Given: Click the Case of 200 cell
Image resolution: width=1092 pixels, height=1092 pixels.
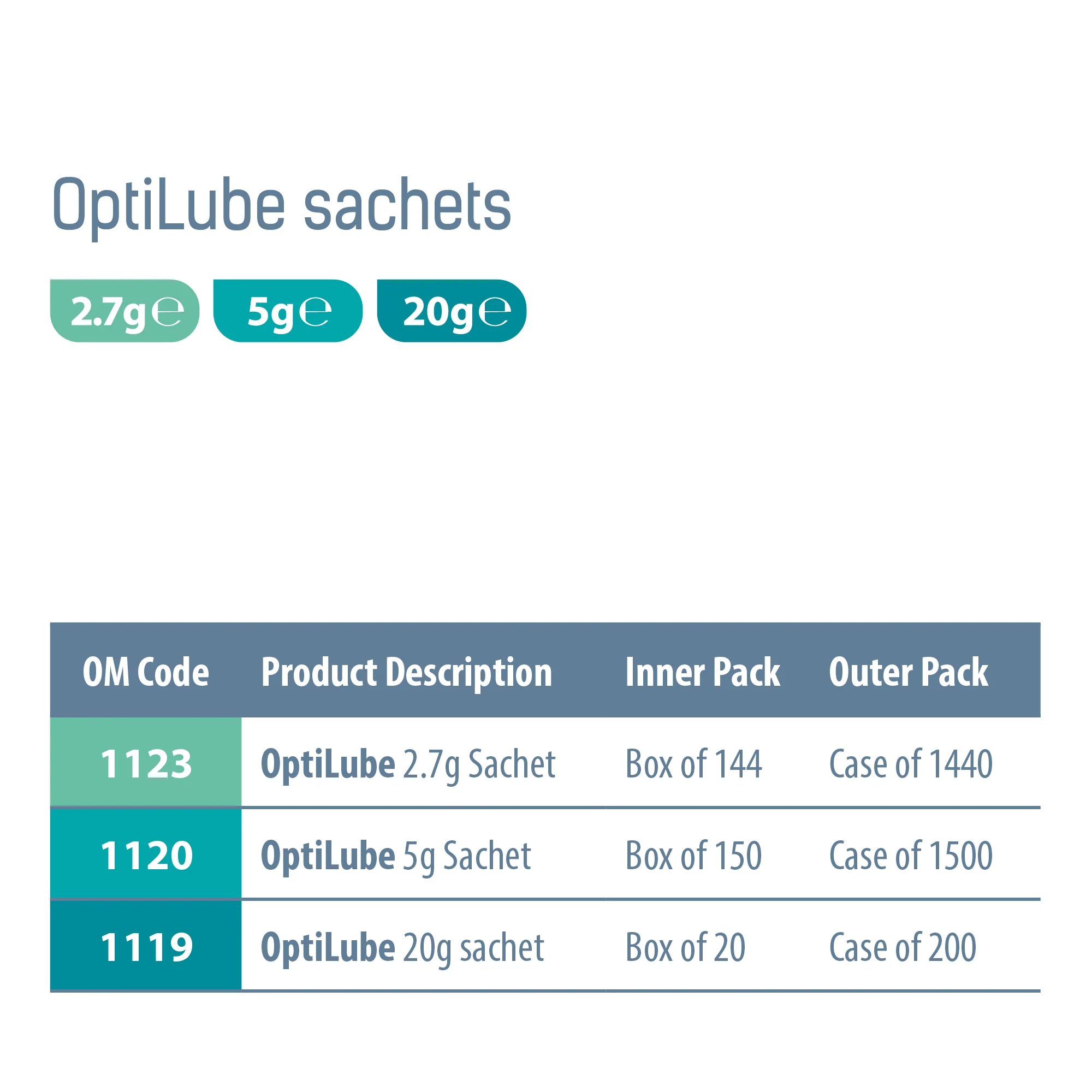Looking at the screenshot, I should pyautogui.click(x=903, y=947).
